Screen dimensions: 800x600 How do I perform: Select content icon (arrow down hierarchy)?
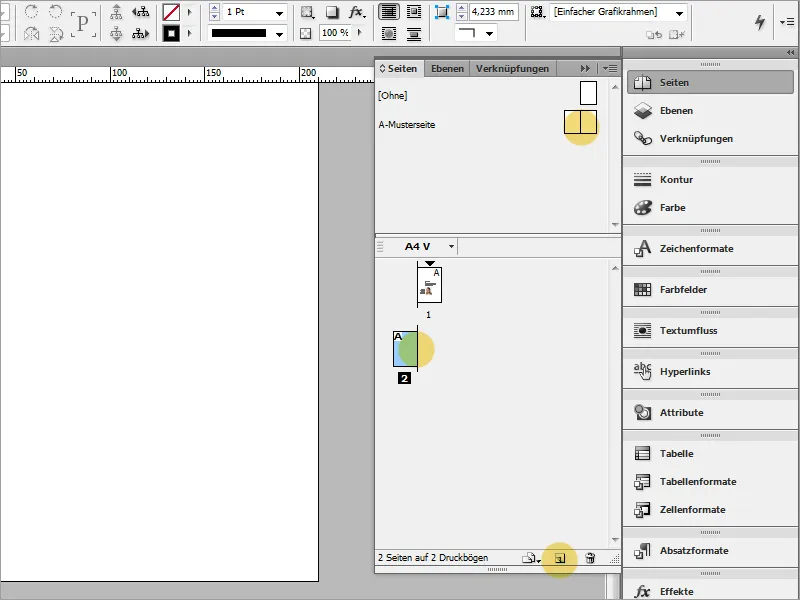pos(116,34)
